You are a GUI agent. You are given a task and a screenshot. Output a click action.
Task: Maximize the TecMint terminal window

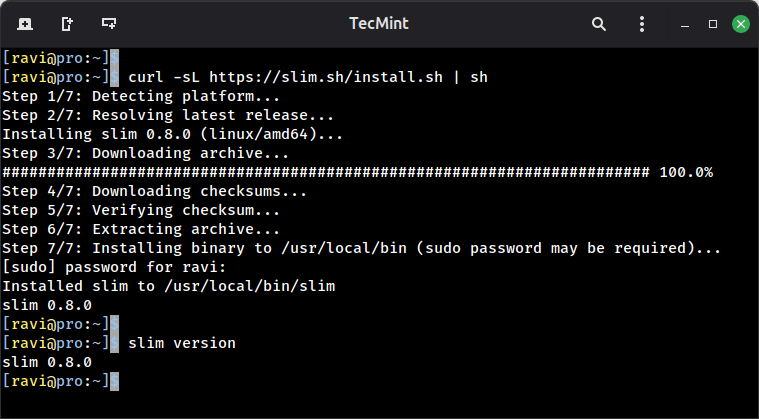pos(713,23)
